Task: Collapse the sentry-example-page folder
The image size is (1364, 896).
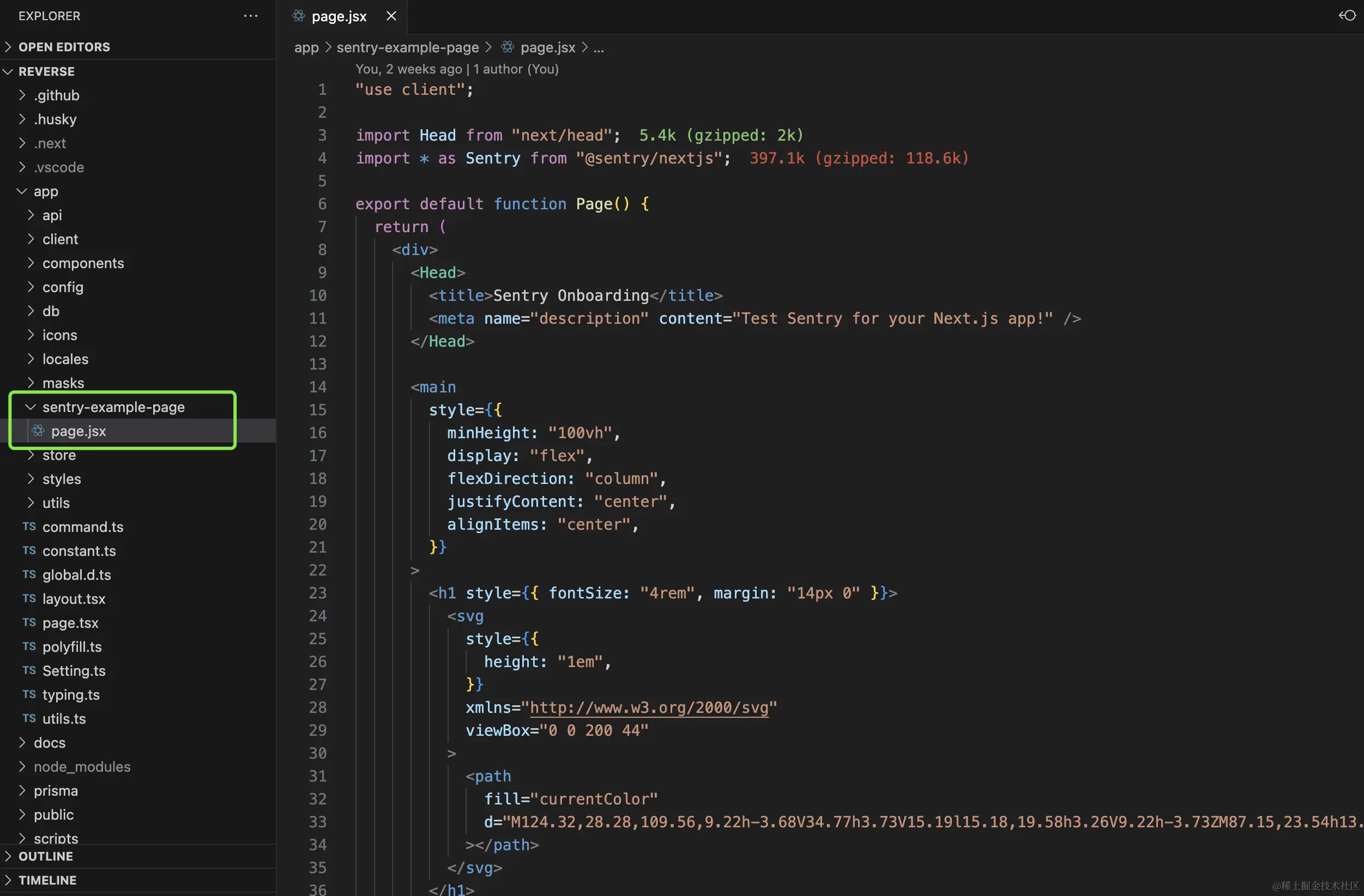Action: (x=31, y=407)
